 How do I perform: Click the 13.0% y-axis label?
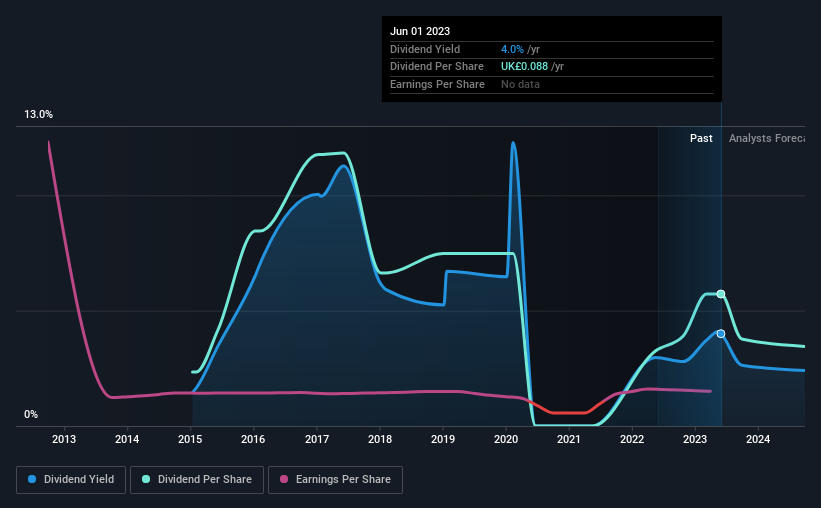38,115
